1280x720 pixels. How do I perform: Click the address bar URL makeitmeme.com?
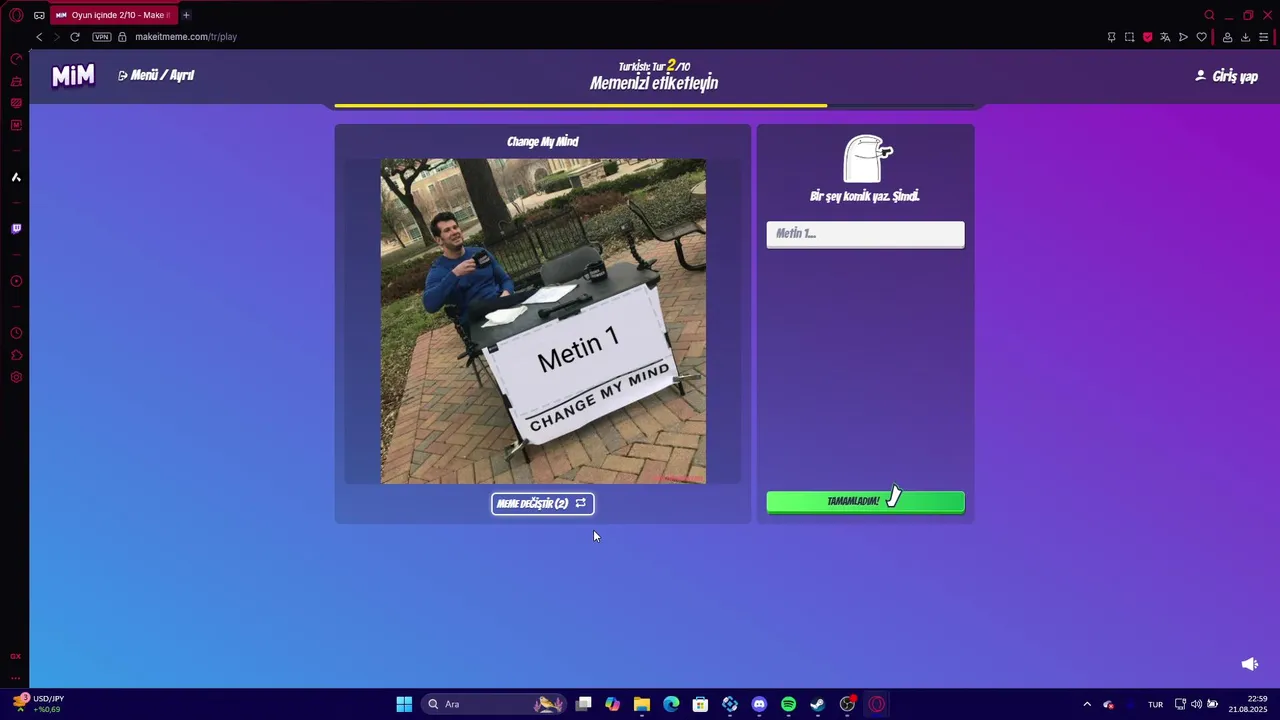point(186,37)
